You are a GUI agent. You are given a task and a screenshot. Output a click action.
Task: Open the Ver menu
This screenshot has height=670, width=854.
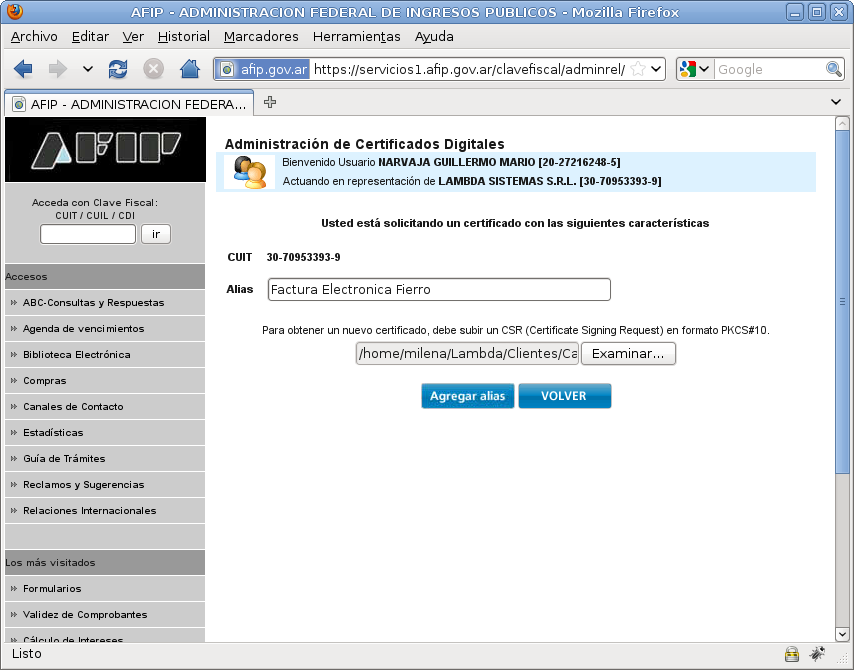point(133,36)
